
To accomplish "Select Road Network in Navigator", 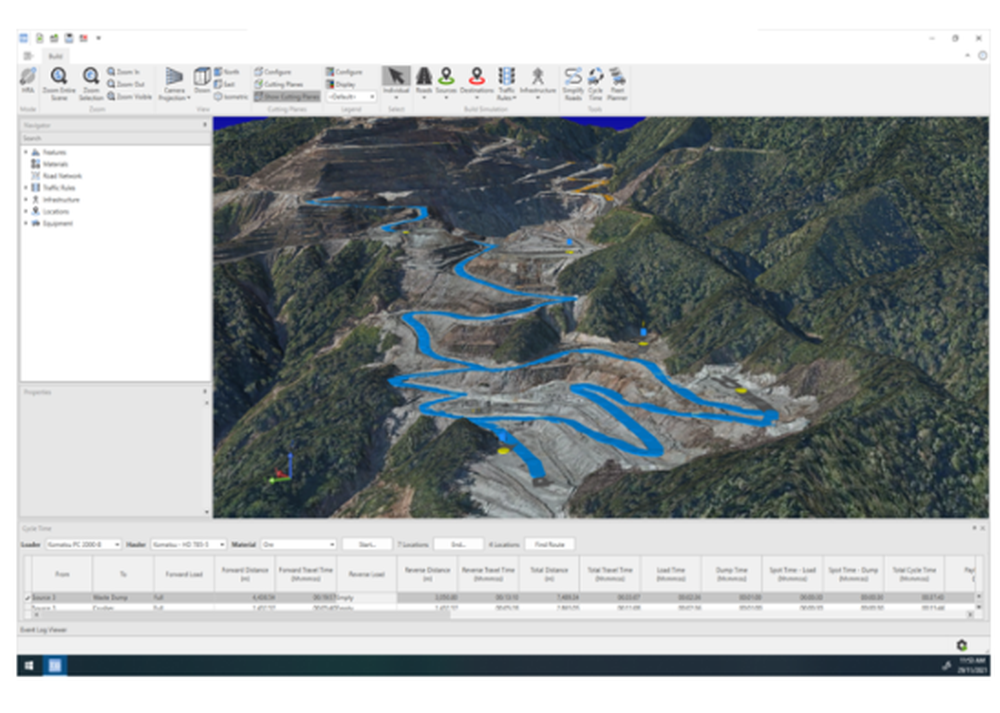I will pyautogui.click(x=61, y=176).
